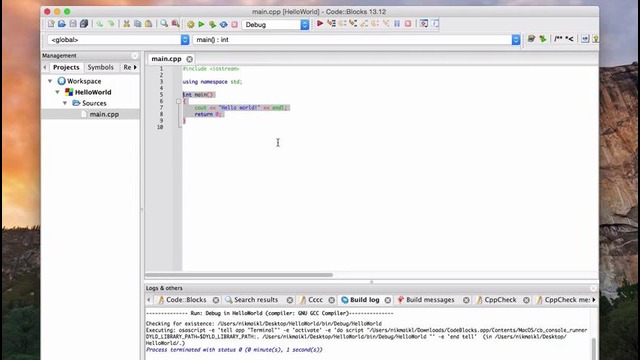Collapse the HelloWorld project node
The width and height of the screenshot is (640, 360).
58,92
